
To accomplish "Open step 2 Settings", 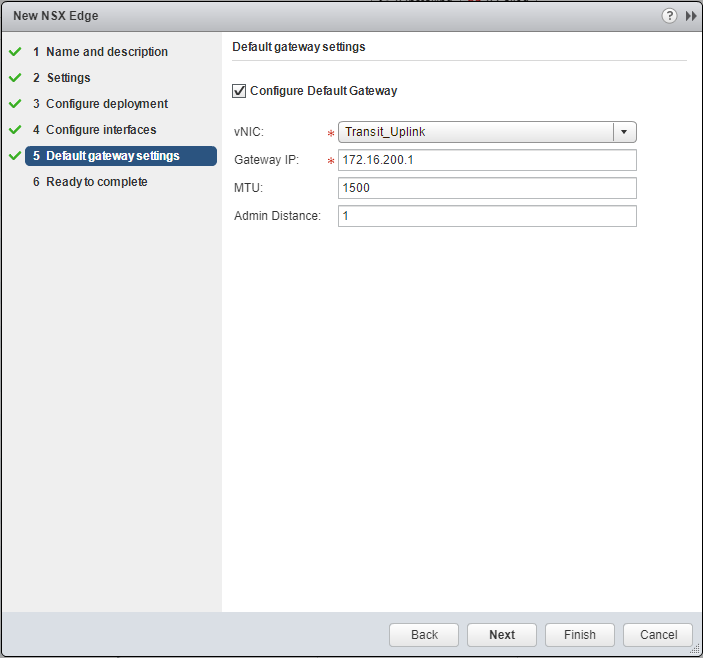I will tap(68, 78).
